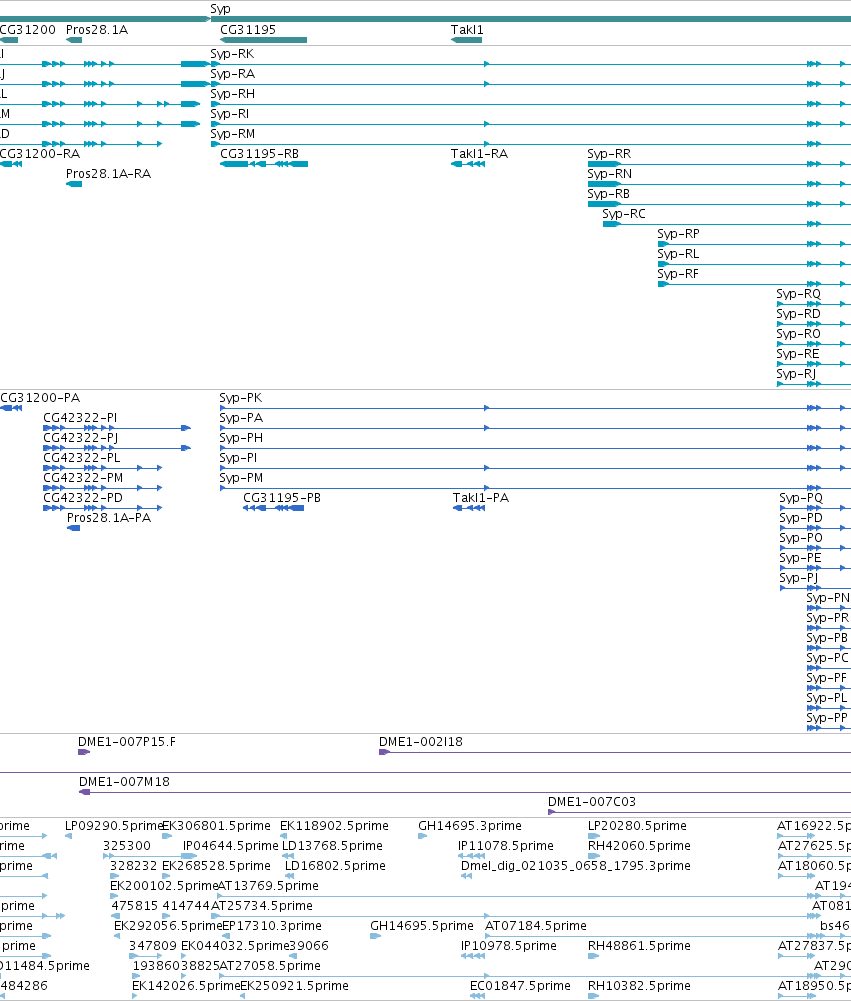Click the CG42322-PD protein label

(82, 497)
